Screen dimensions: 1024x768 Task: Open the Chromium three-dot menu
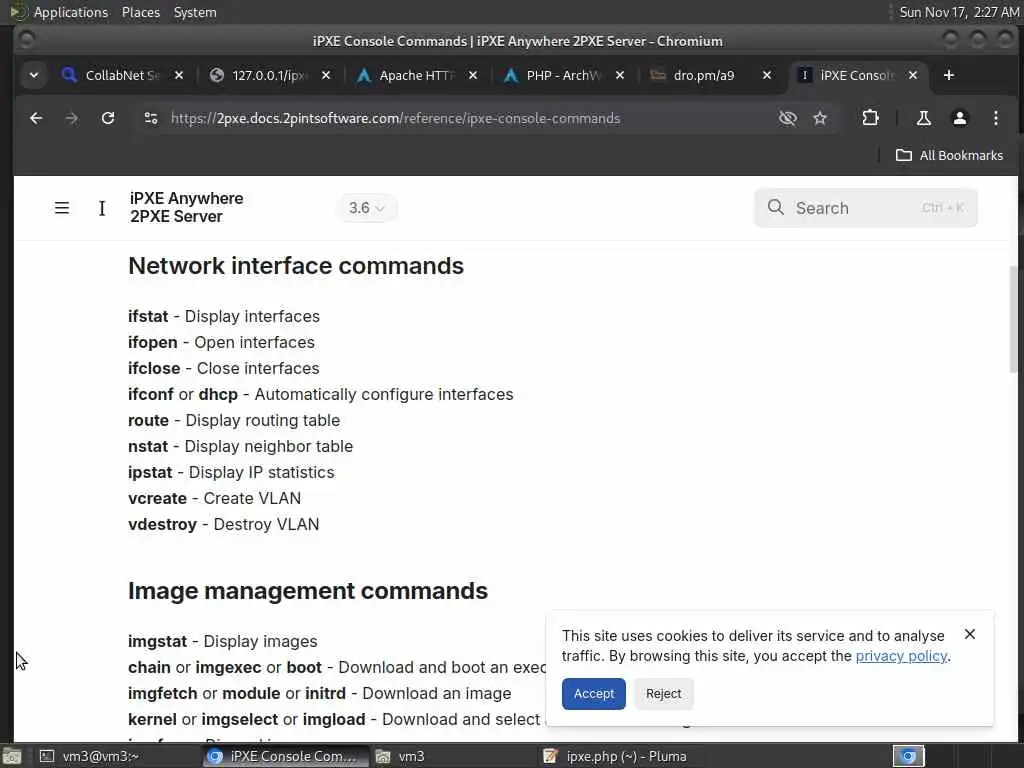click(995, 118)
